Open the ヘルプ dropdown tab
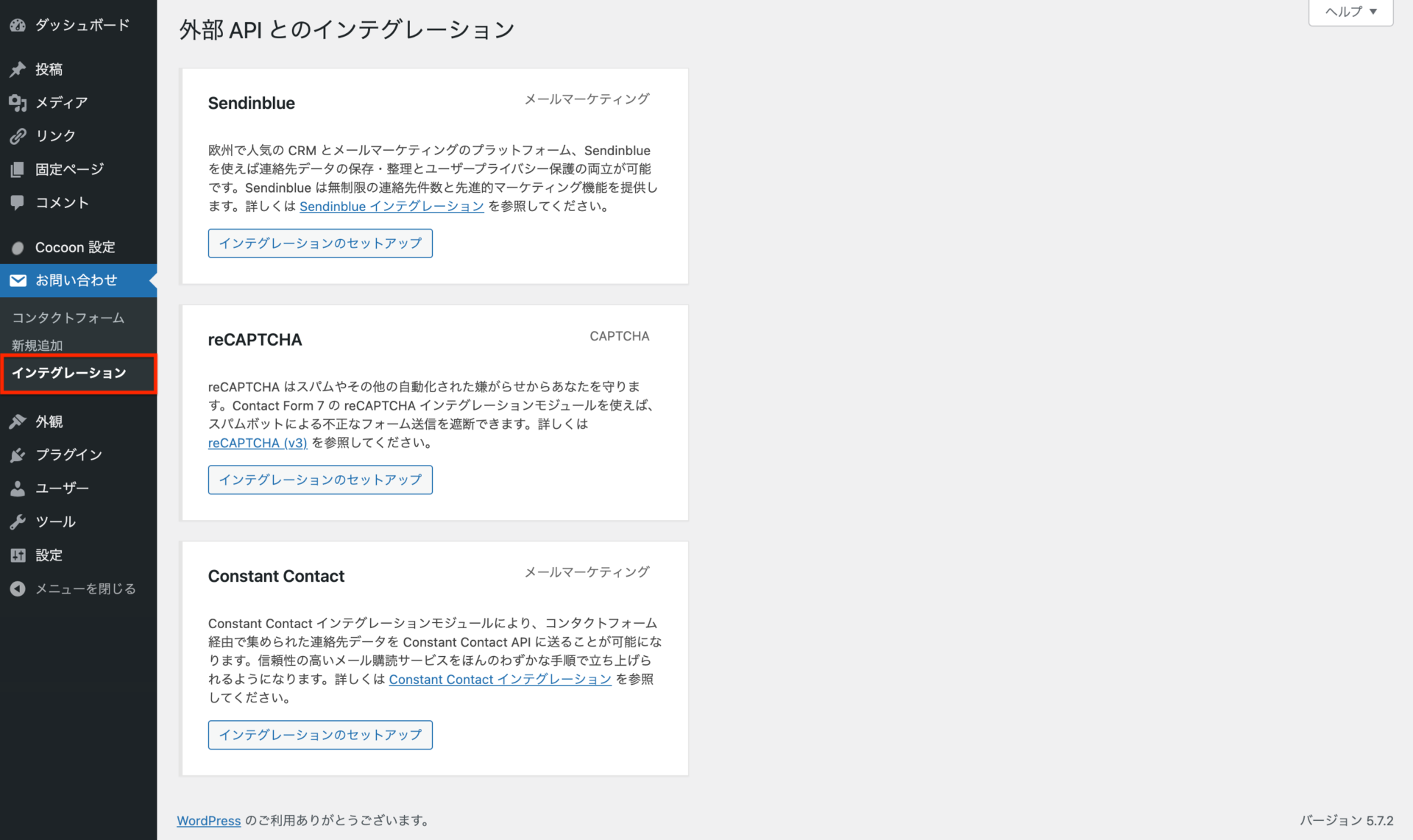The height and width of the screenshot is (840, 1413). [x=1350, y=12]
